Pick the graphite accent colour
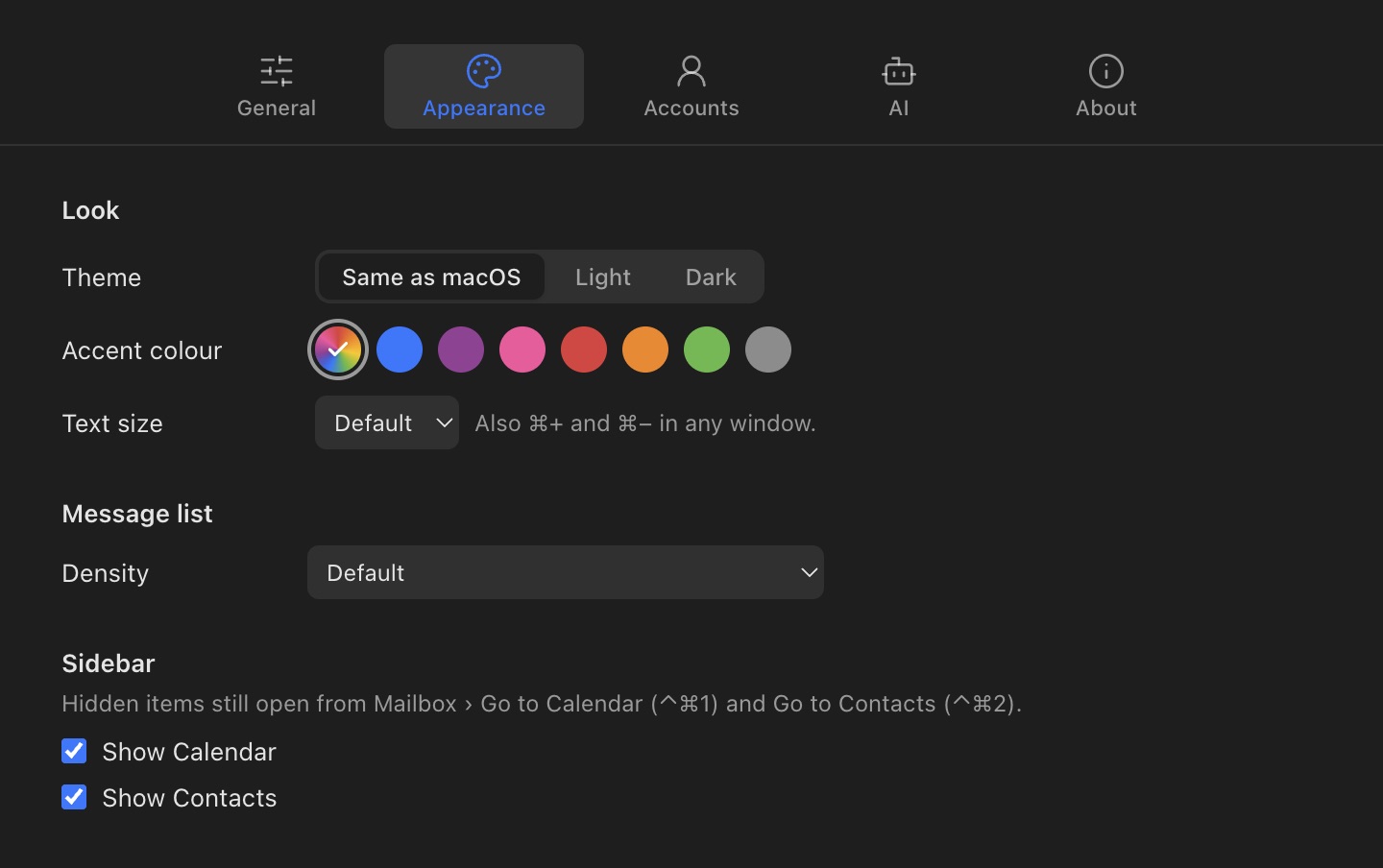1383x868 pixels. [x=768, y=350]
